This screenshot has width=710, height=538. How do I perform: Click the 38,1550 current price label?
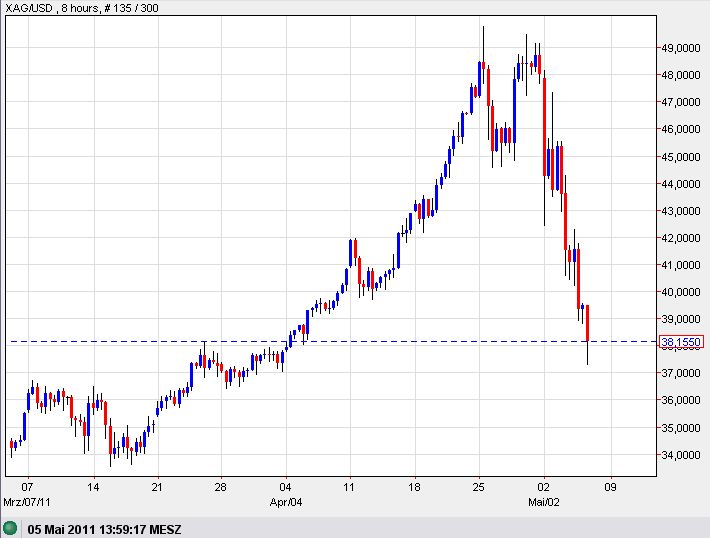point(681,342)
